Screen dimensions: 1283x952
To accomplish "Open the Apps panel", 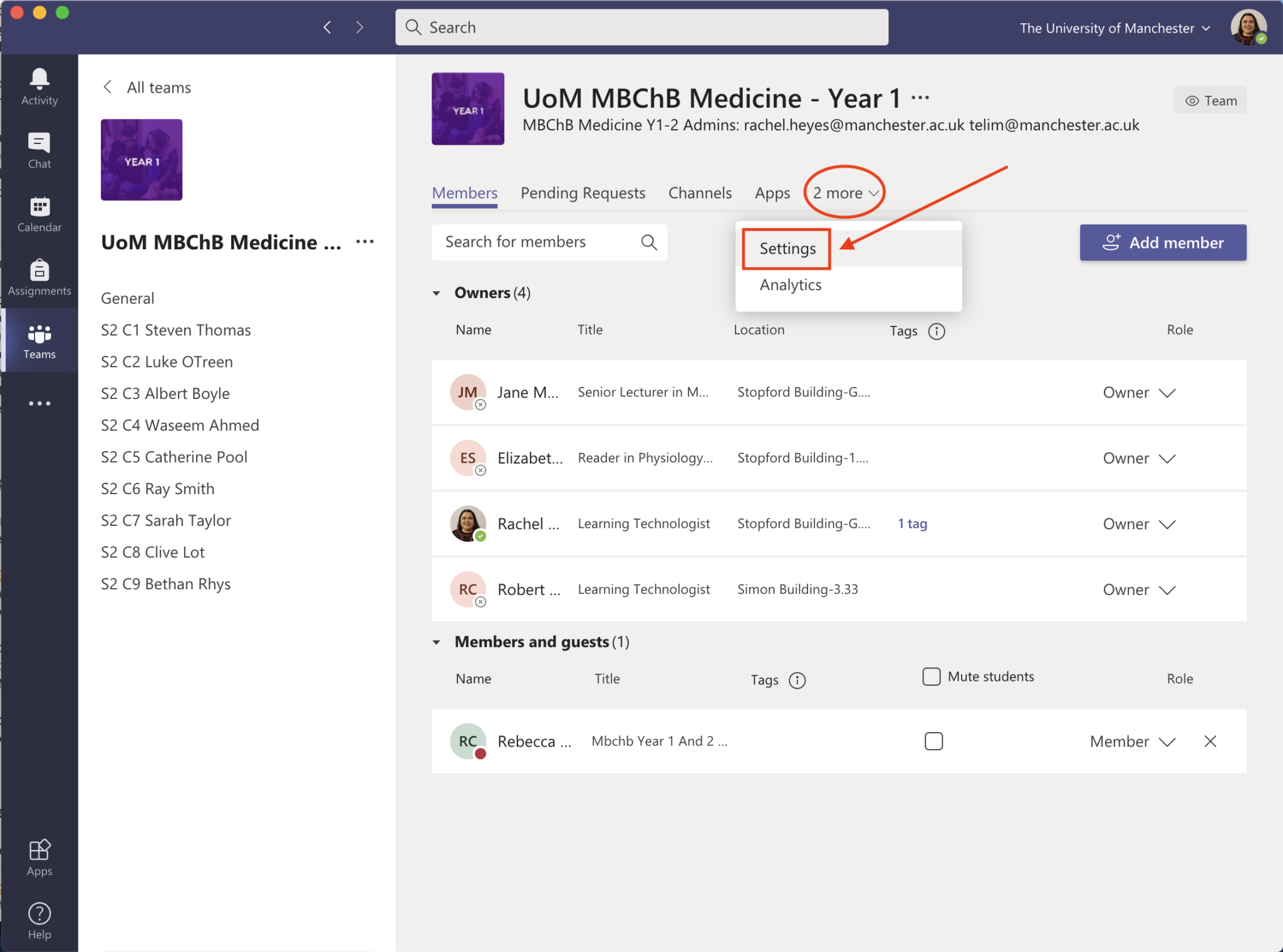I will click(x=39, y=856).
